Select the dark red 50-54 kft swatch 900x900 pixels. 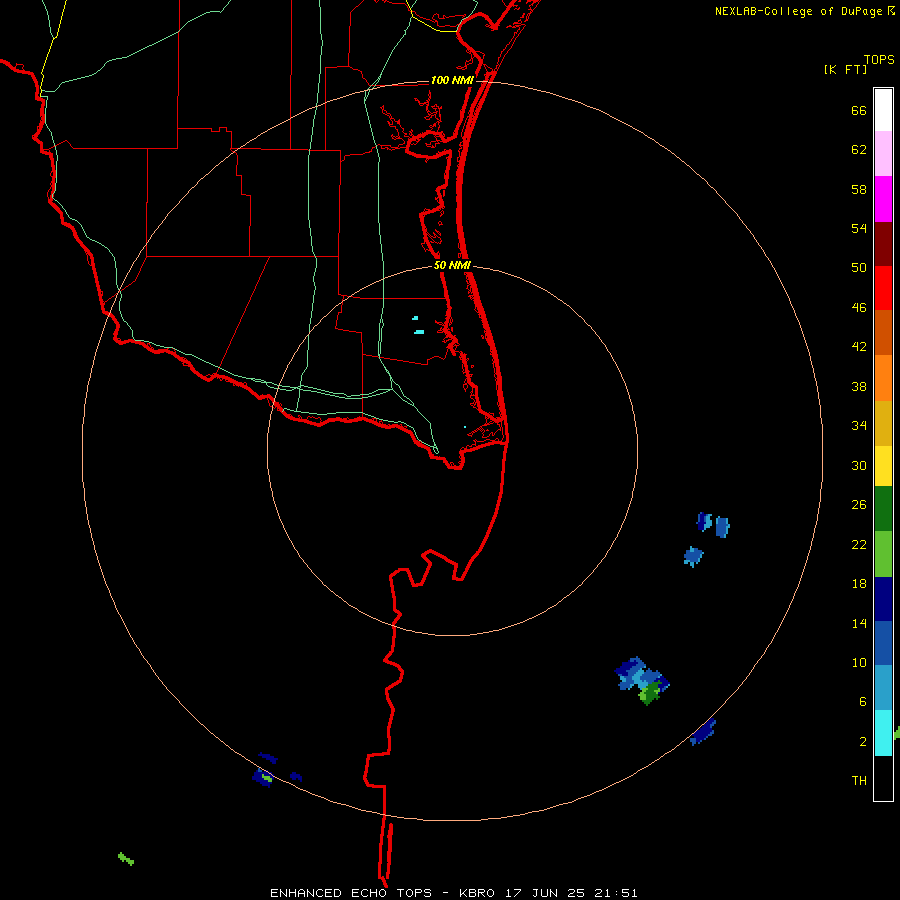pos(883,245)
